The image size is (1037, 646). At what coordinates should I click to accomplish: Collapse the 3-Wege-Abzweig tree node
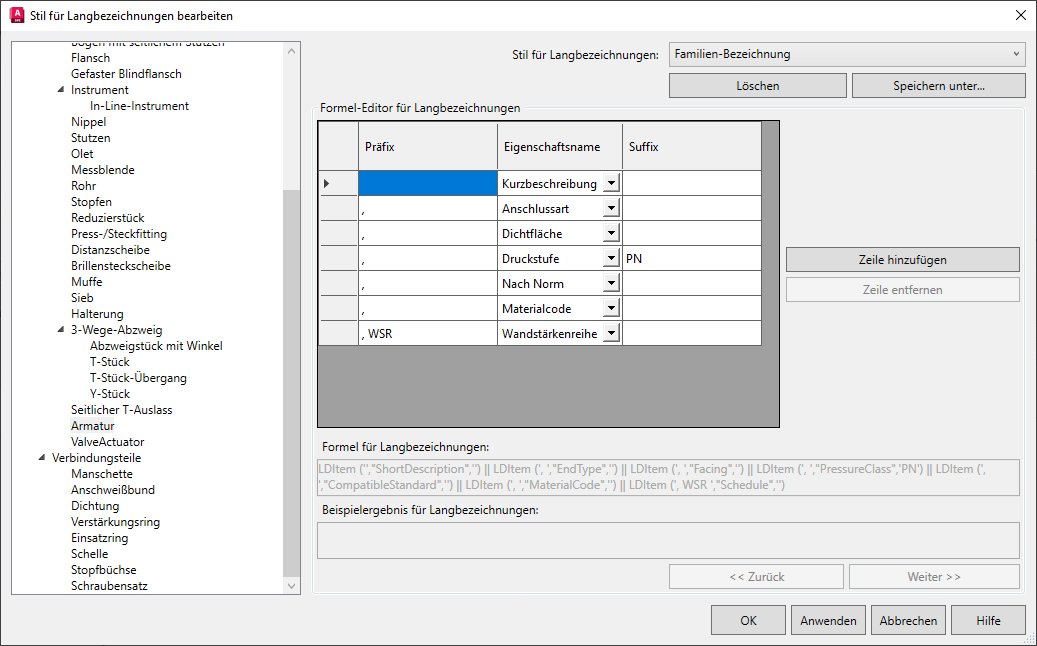click(61, 329)
